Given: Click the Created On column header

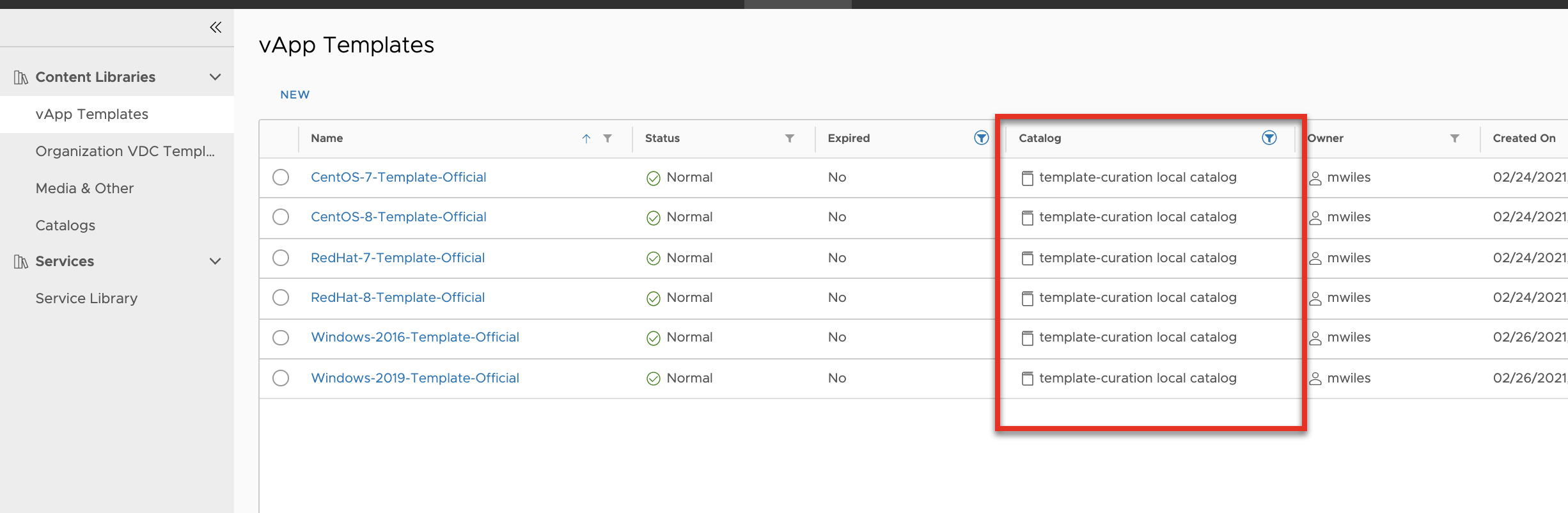Looking at the screenshot, I should [x=1523, y=138].
